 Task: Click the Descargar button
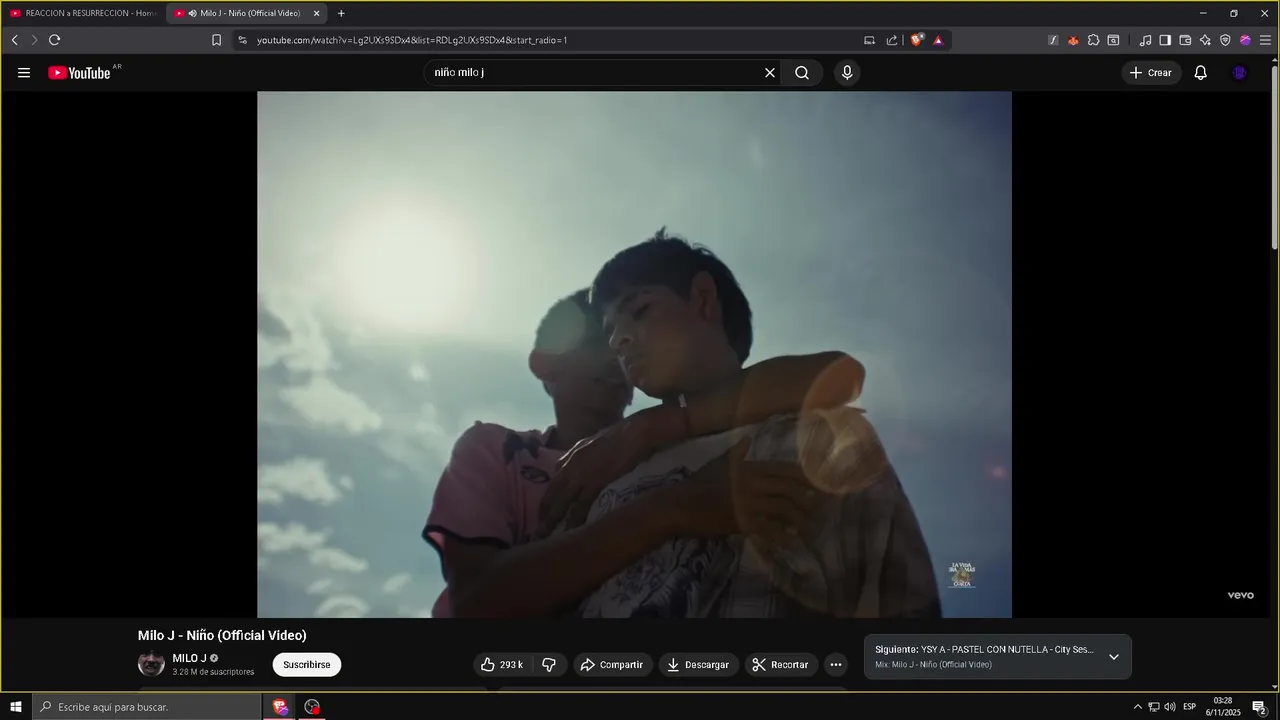click(x=698, y=665)
